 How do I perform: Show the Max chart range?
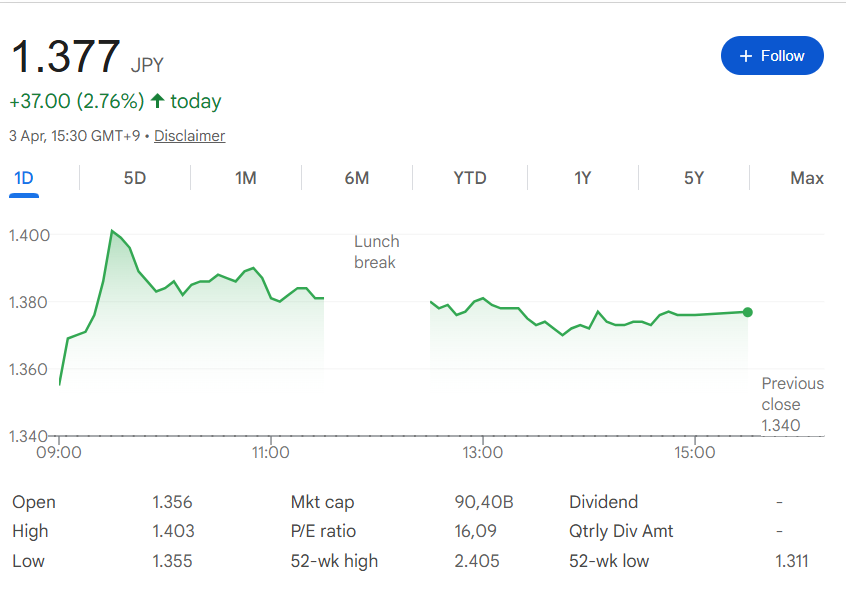[807, 178]
